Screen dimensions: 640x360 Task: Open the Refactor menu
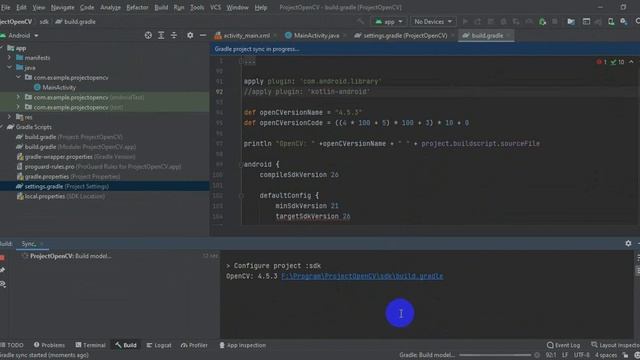[137, 7]
